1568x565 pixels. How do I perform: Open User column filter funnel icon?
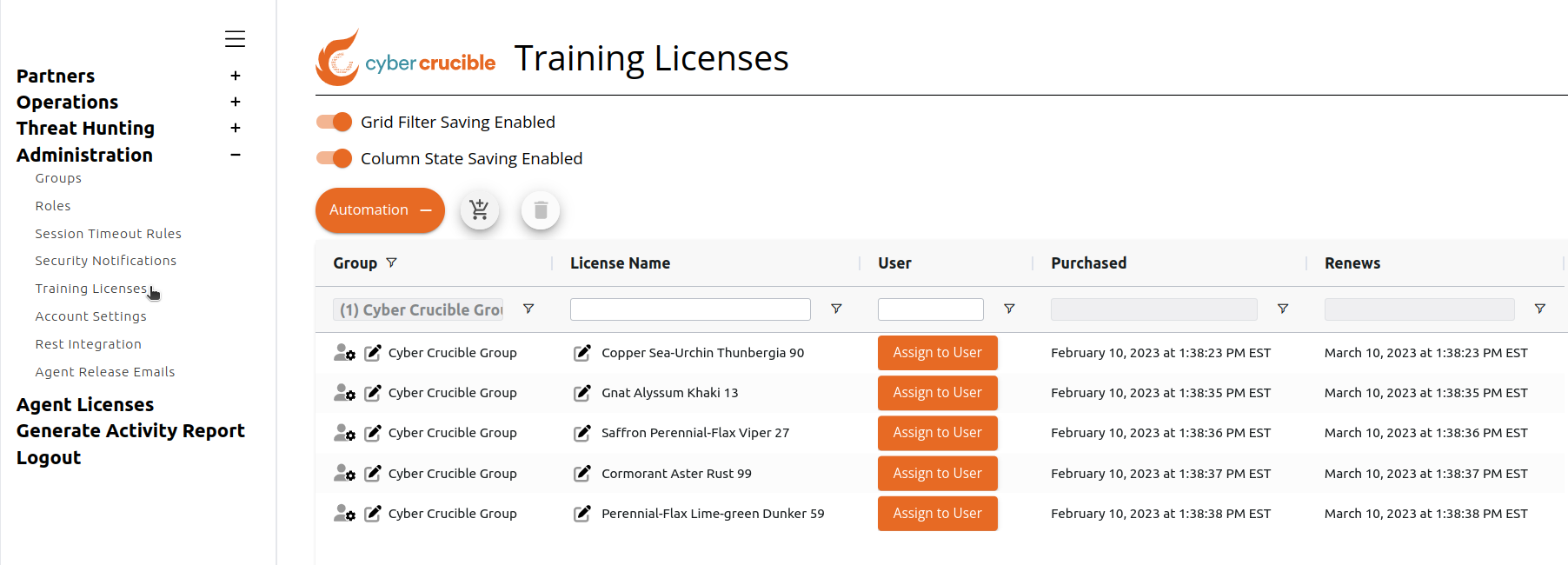1009,309
